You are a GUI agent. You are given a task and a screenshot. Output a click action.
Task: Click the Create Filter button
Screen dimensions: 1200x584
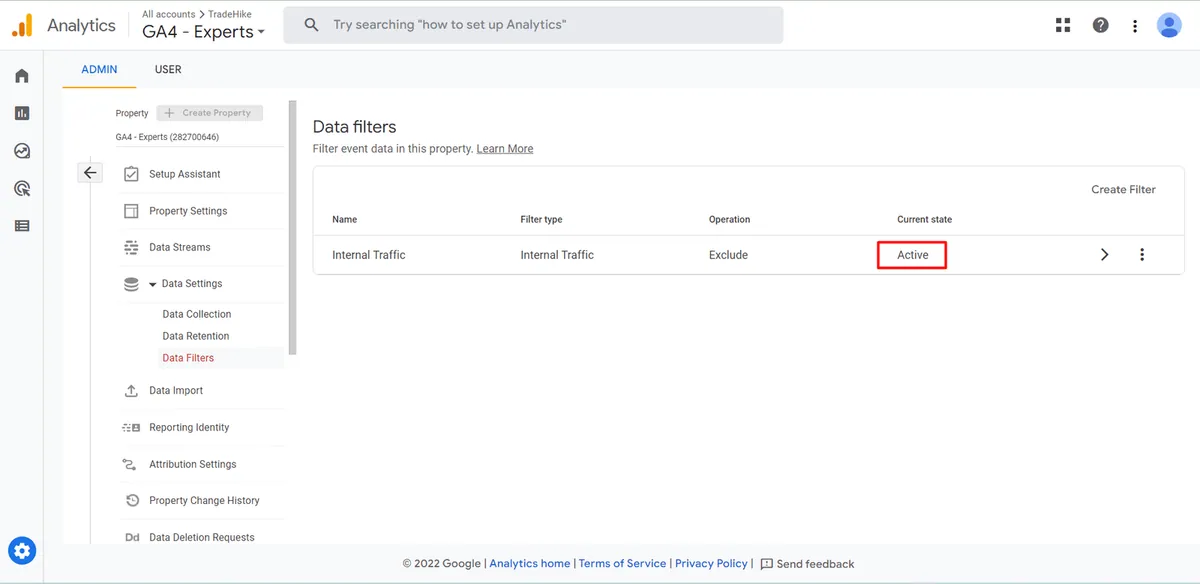click(x=1123, y=189)
